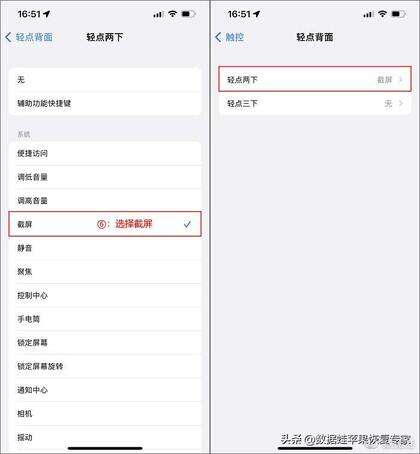Tap the Wi-Fi icon in left status bar
Screen dimensions: 420x454
pyautogui.click(x=172, y=14)
